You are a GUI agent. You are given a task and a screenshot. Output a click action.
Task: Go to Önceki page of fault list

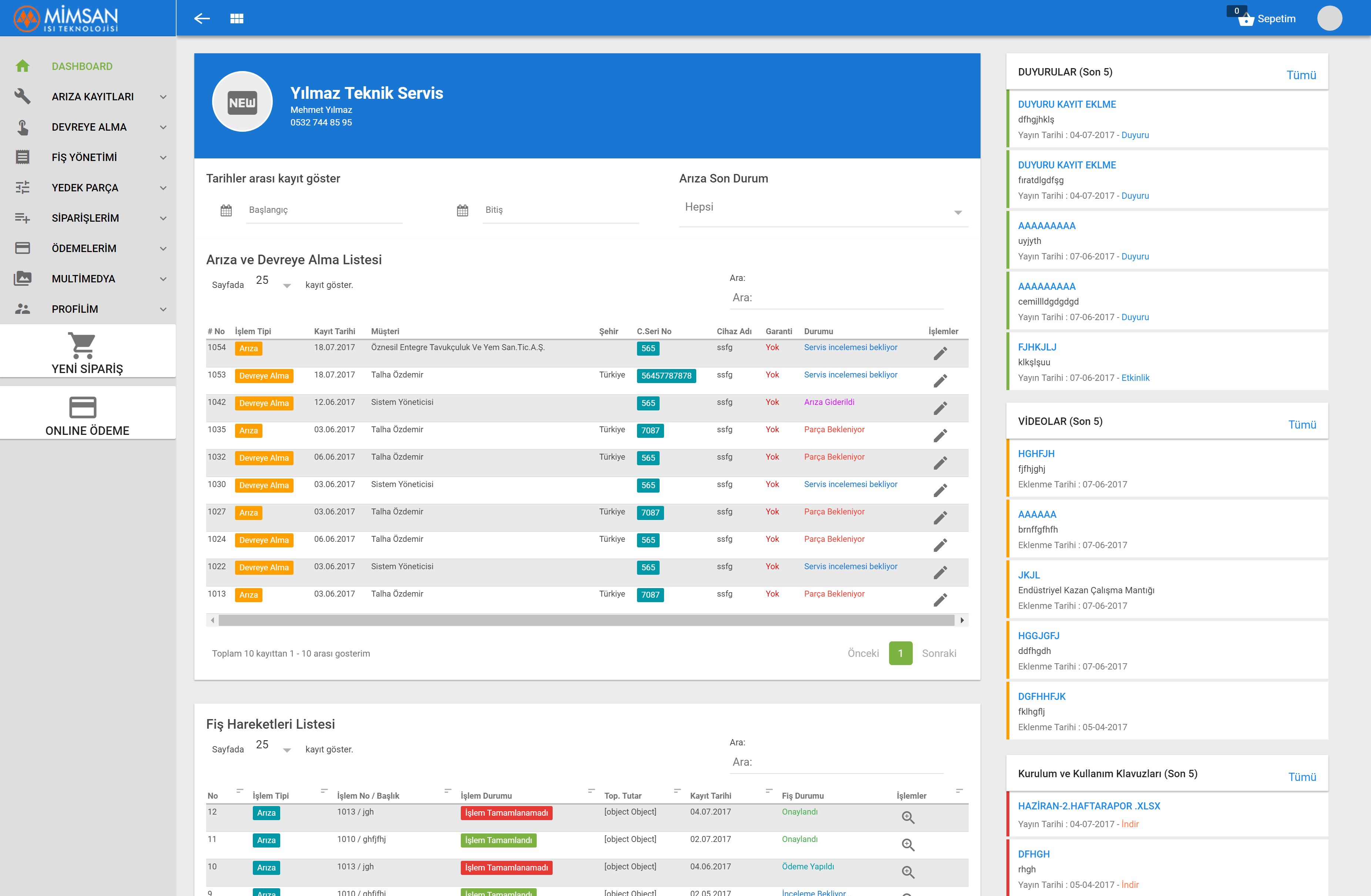[863, 653]
